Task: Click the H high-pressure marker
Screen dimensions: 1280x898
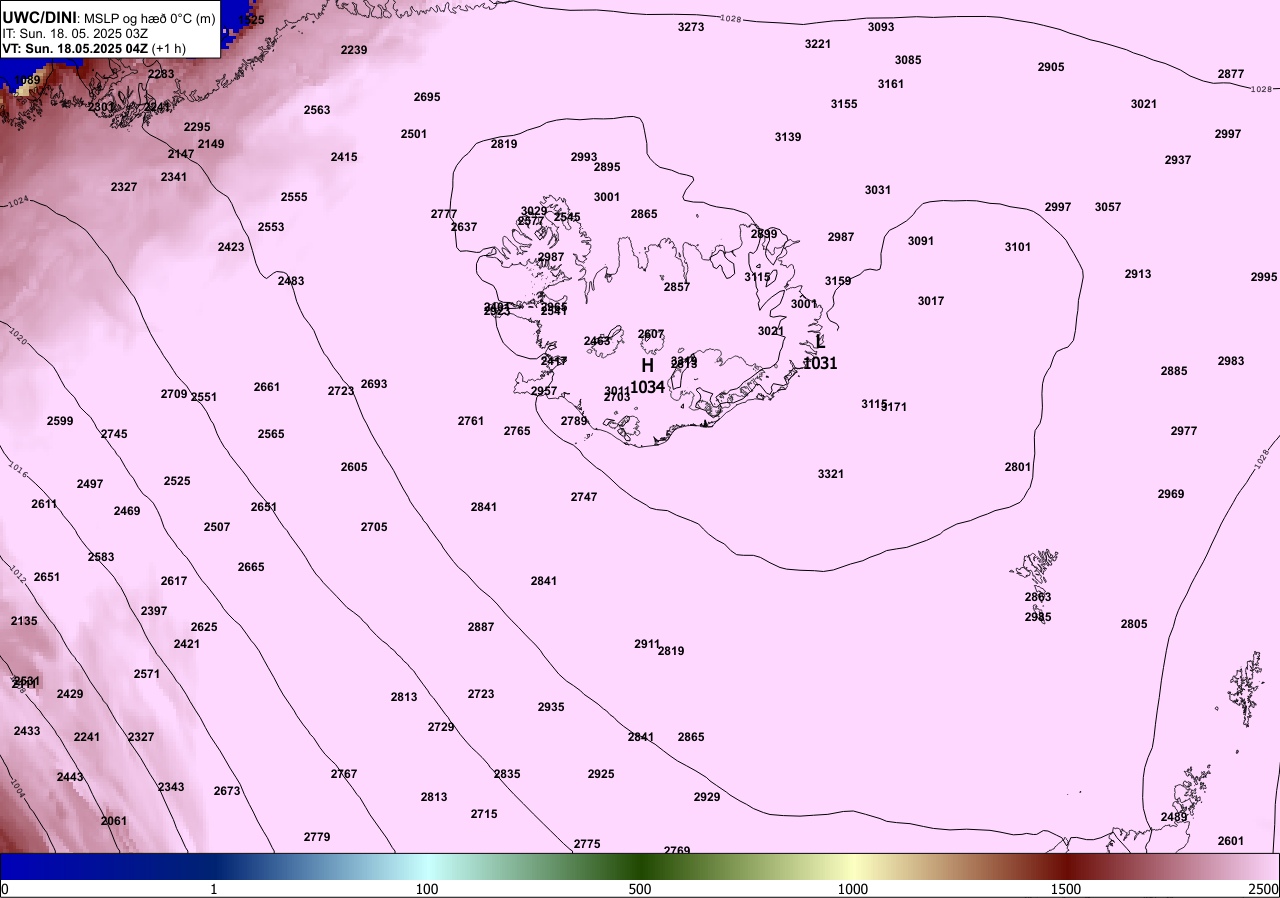Action: click(647, 366)
